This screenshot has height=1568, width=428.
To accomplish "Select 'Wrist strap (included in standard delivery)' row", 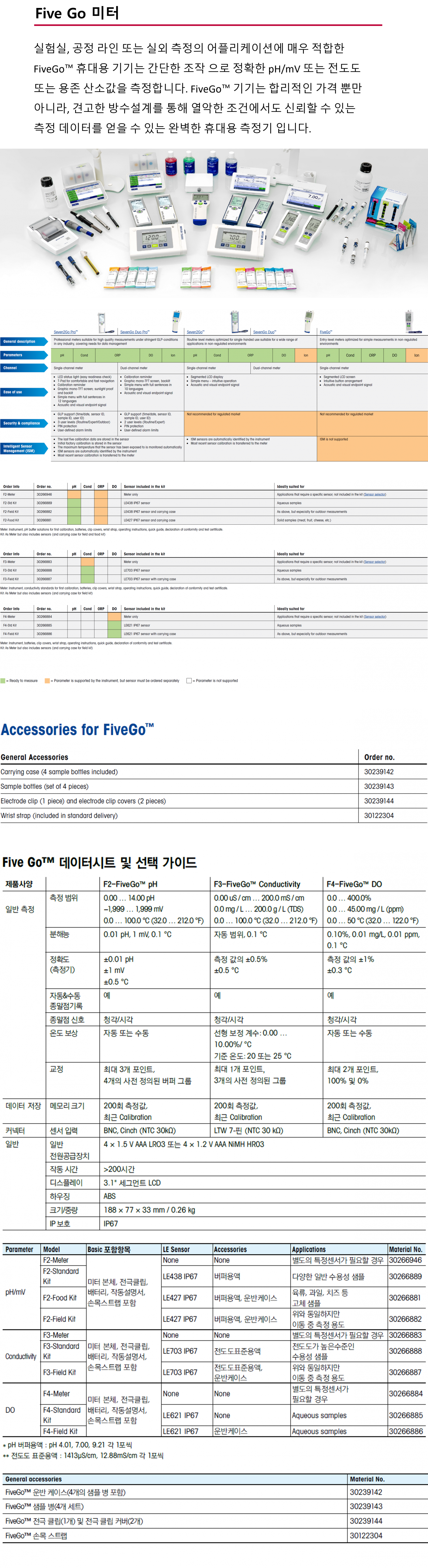I will 214,816.
